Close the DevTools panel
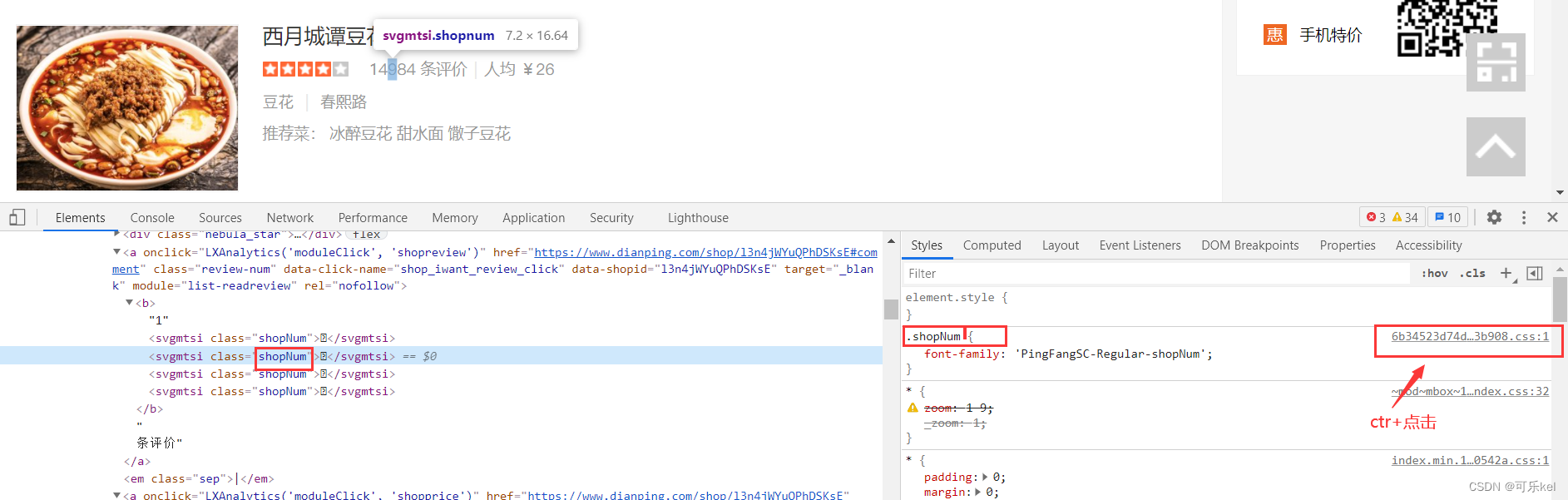The width and height of the screenshot is (1568, 500). (1552, 217)
